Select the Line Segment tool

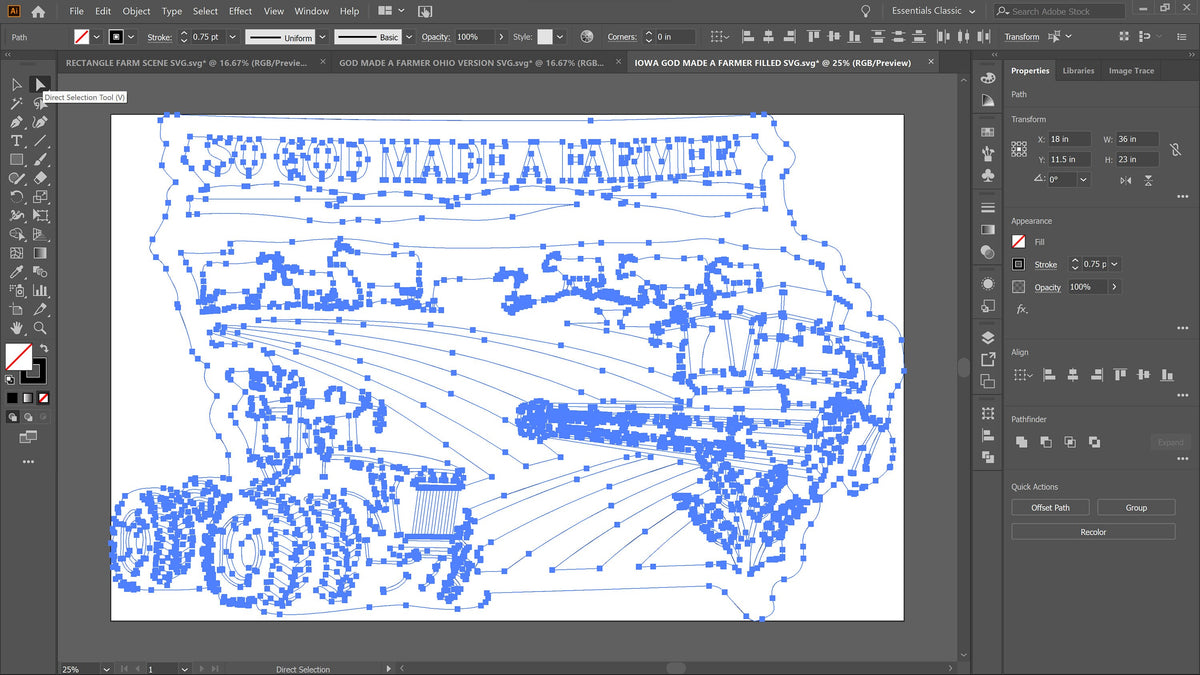coord(40,141)
